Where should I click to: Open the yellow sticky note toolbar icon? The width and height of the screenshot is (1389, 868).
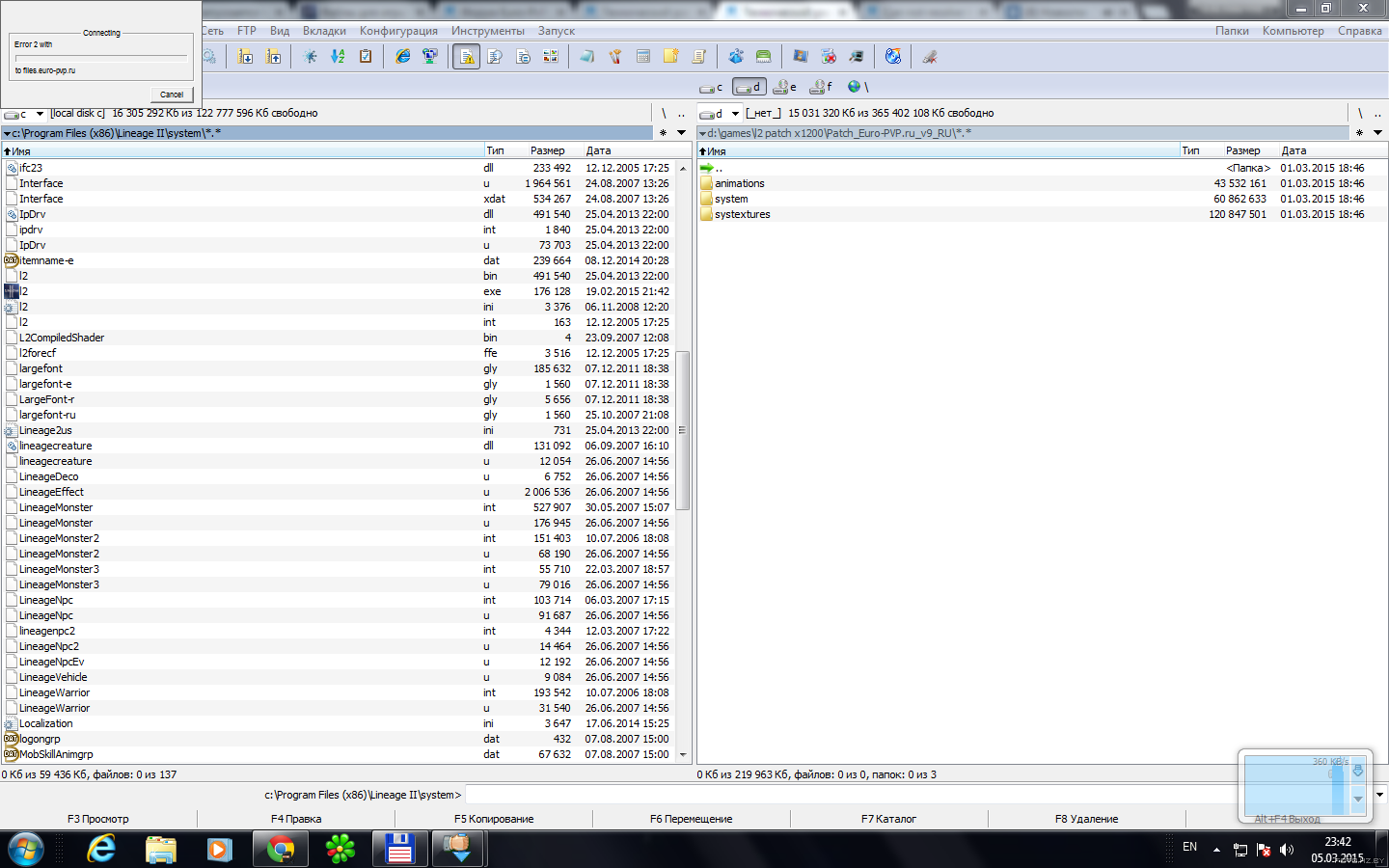tap(671, 57)
